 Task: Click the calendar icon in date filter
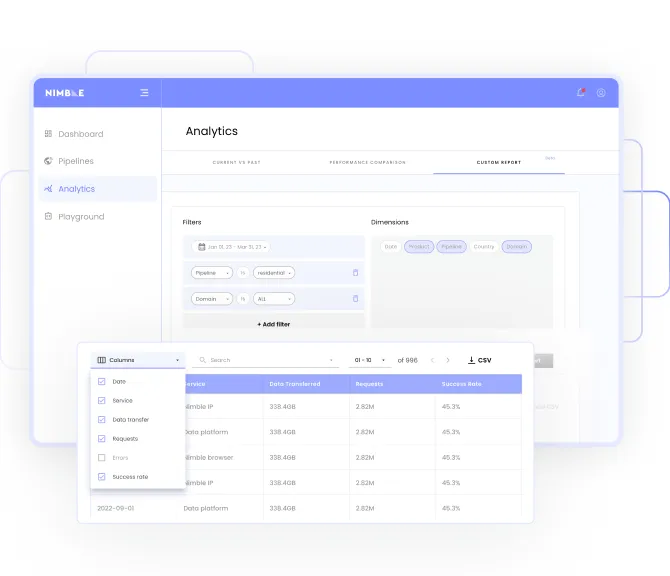(x=202, y=247)
